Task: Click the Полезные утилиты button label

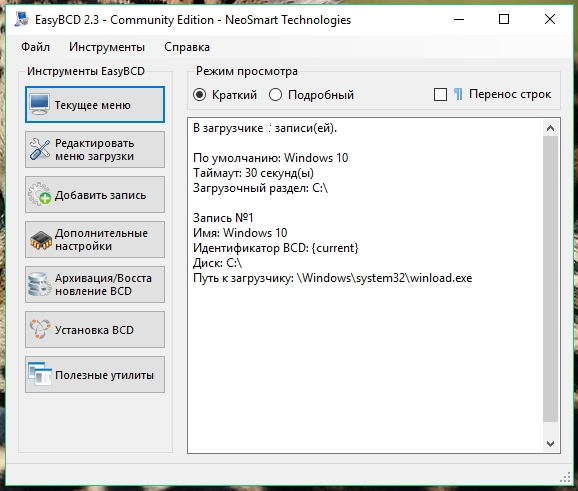Action: click(x=104, y=375)
